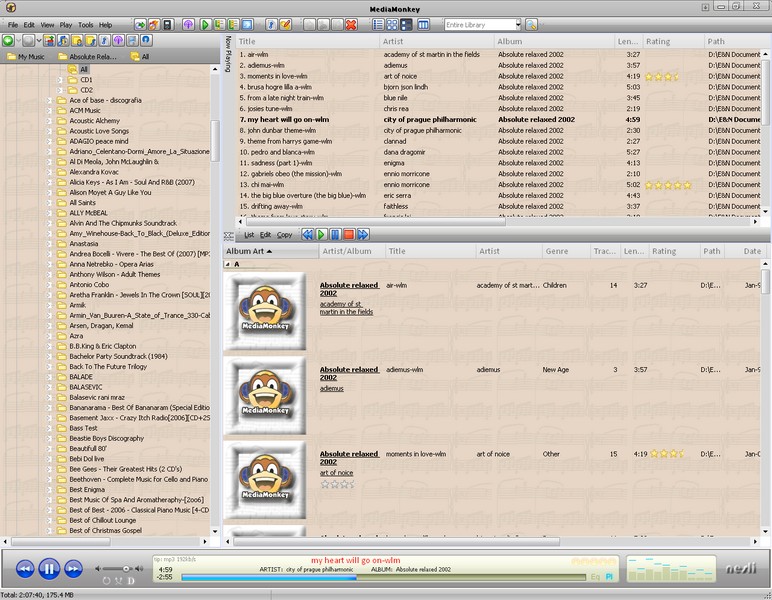The height and width of the screenshot is (600, 772).
Task: Toggle the shuffle icon under the volume slider
Action: coord(119,581)
